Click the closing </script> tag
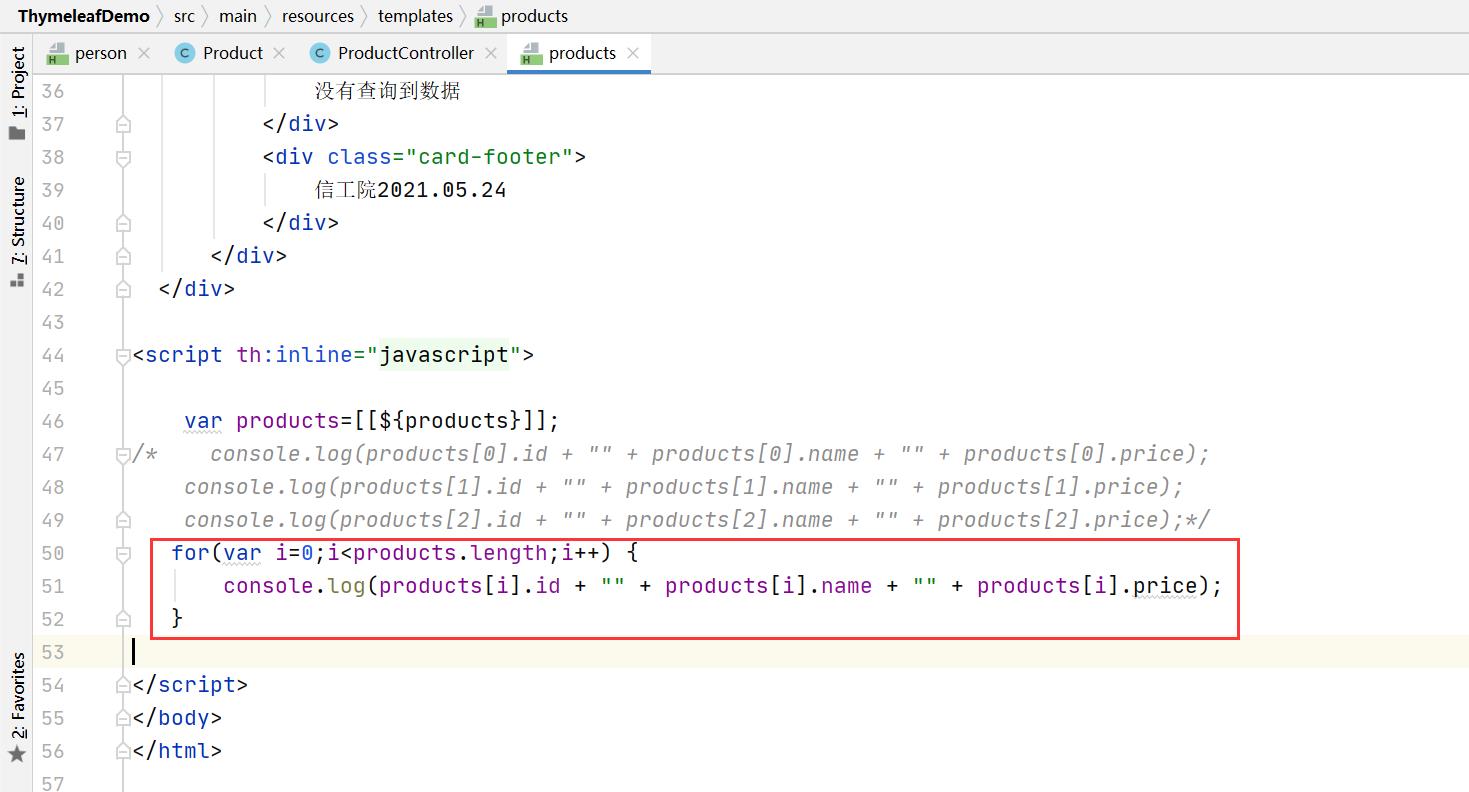Viewport: 1469px width, 792px height. point(190,685)
